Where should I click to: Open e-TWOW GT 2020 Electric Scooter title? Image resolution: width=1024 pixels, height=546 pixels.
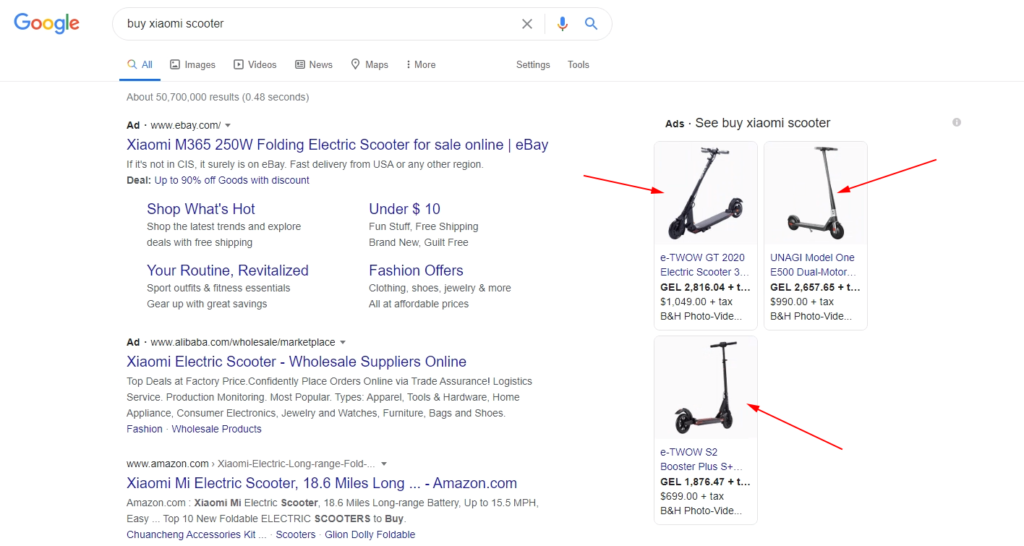pos(704,265)
